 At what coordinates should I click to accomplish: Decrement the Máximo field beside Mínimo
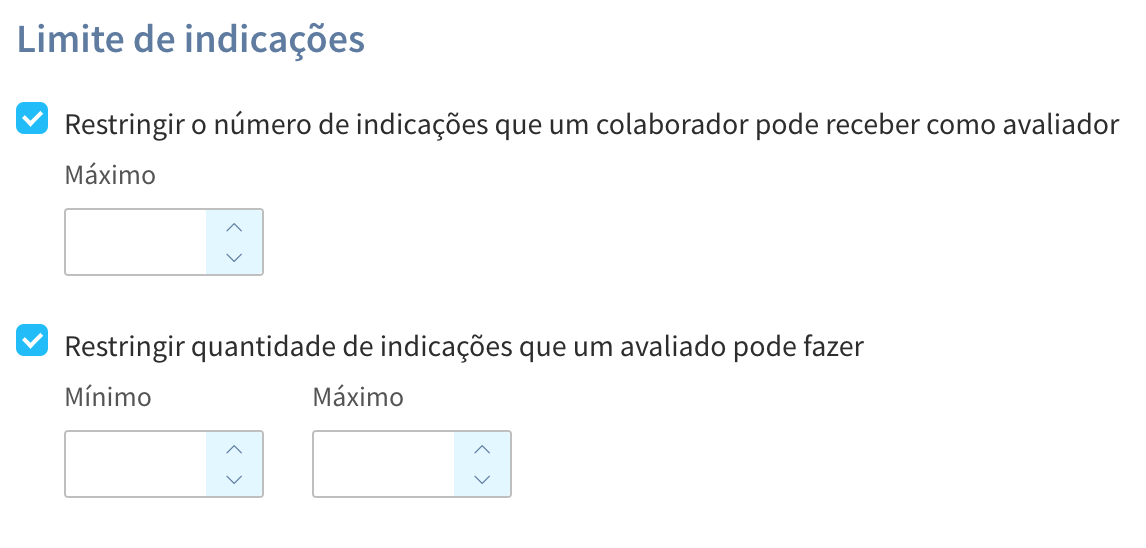483,479
